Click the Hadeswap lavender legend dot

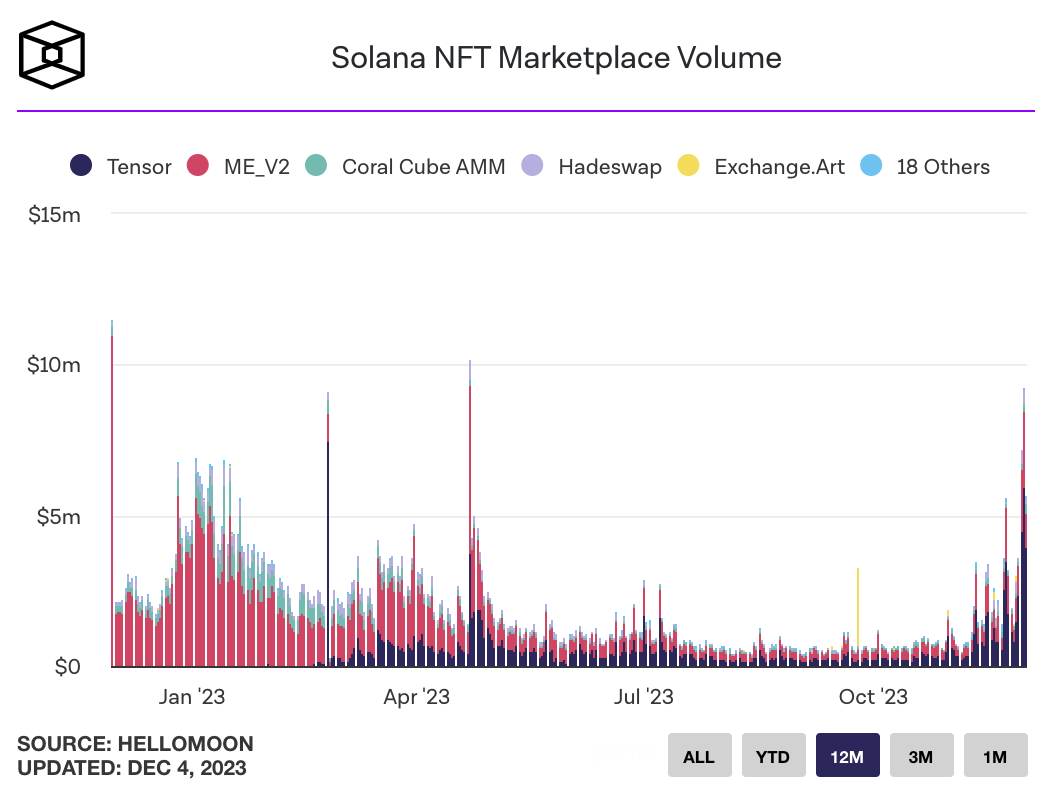point(532,165)
